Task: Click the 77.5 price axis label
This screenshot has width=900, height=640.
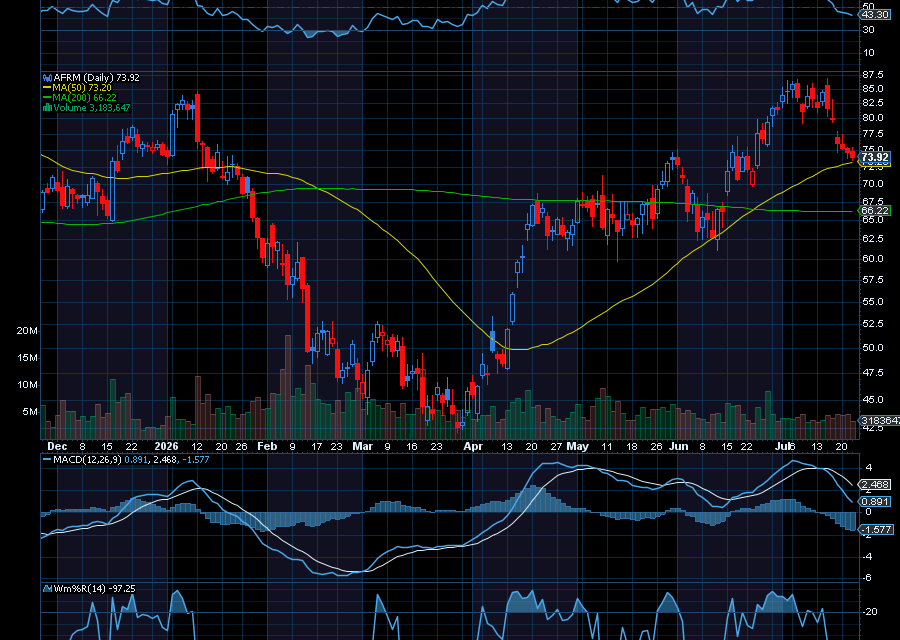Action: point(872,133)
